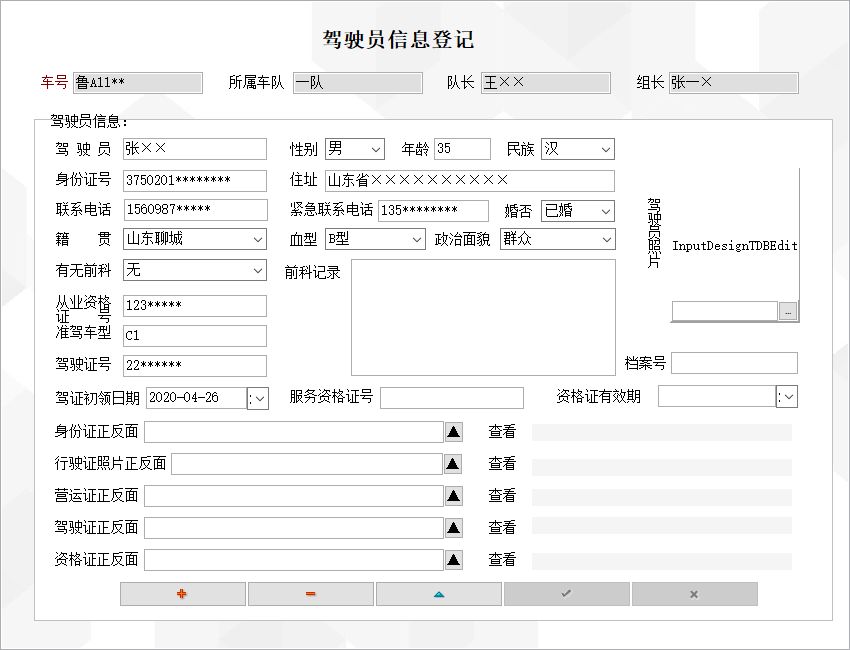This screenshot has width=850, height=650.
Task: Click the 住址 input field
Action: (x=470, y=181)
